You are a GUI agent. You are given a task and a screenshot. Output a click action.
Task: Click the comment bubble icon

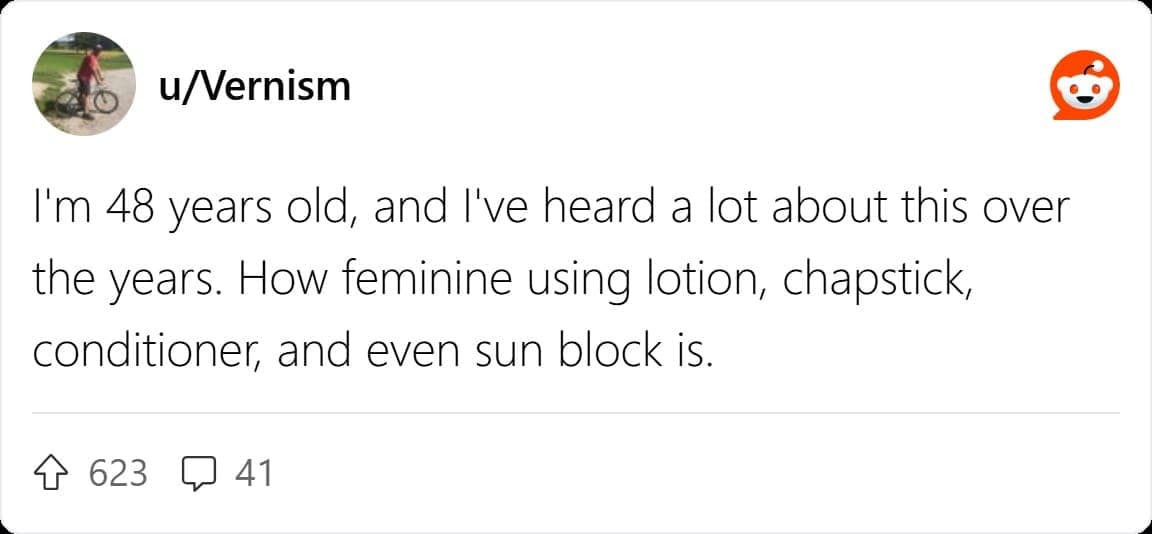200,472
